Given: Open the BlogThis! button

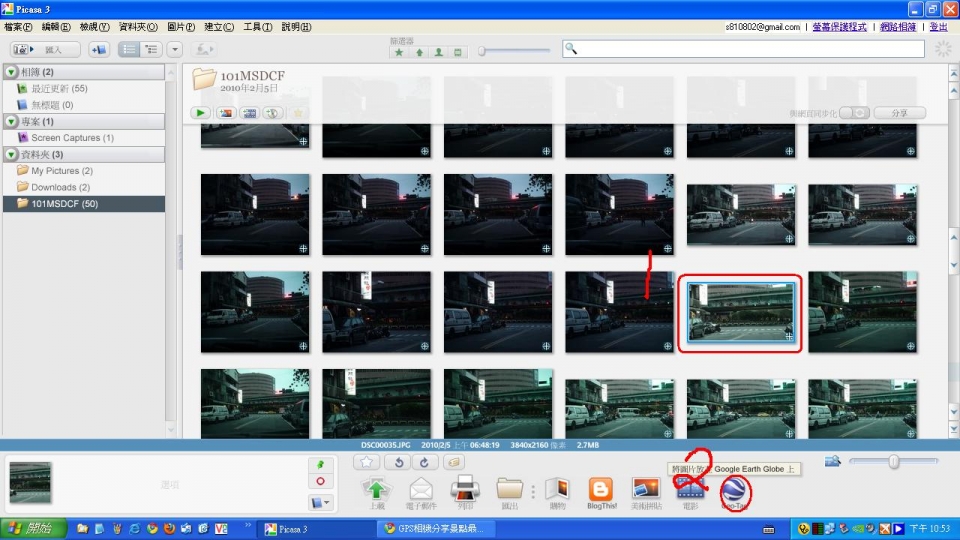Looking at the screenshot, I should pyautogui.click(x=600, y=490).
